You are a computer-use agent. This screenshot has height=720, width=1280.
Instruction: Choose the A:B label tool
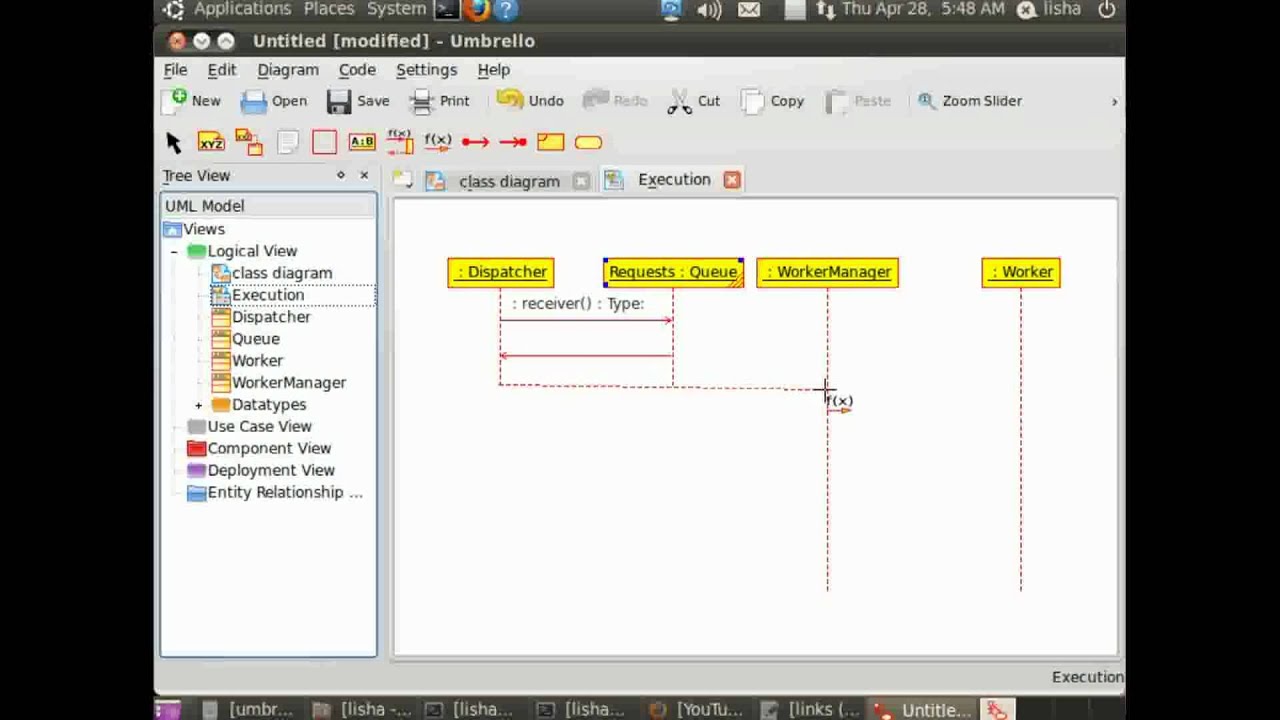[361, 142]
